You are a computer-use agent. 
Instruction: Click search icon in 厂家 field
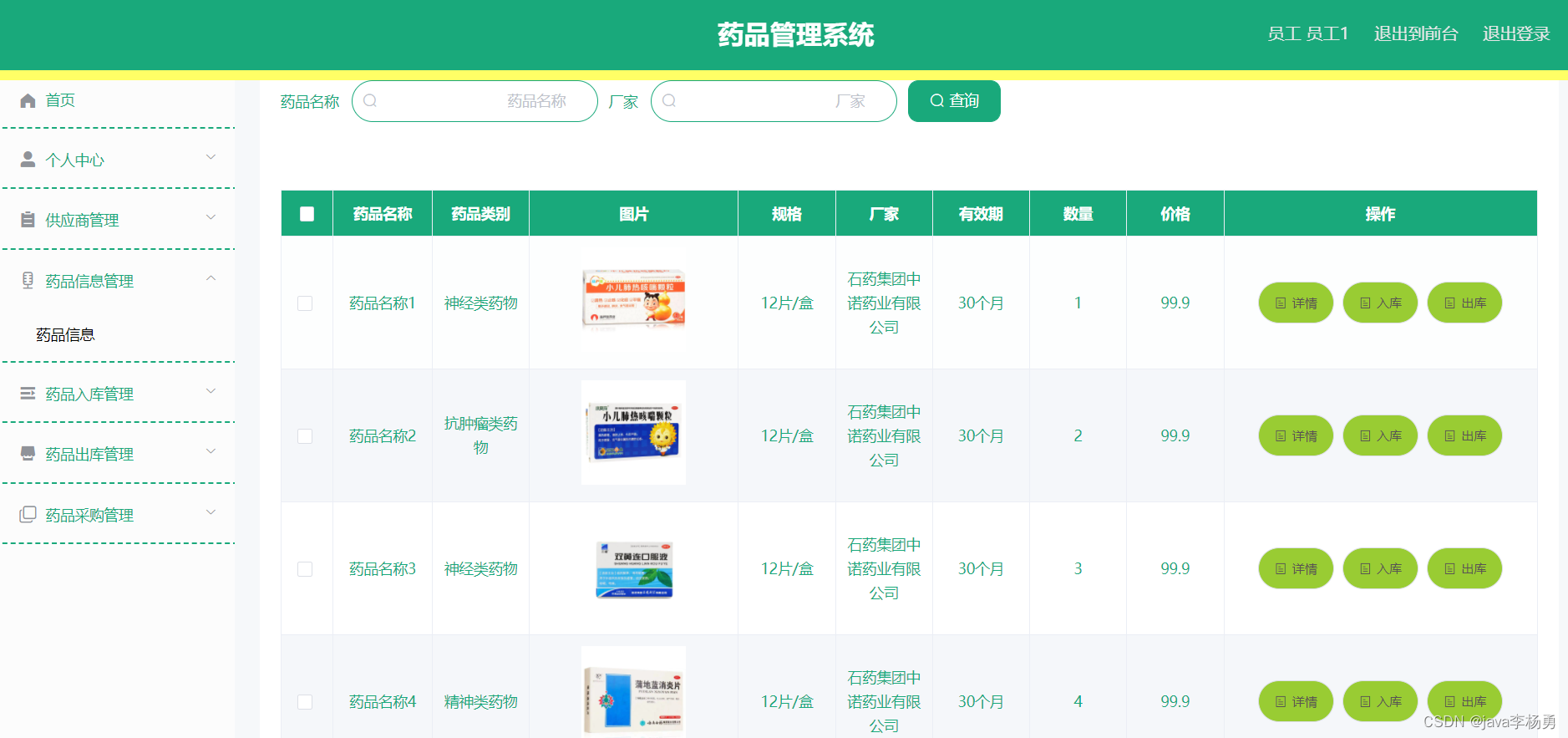[x=669, y=100]
